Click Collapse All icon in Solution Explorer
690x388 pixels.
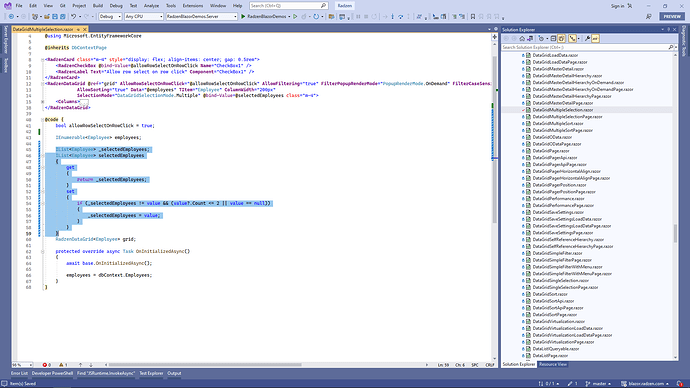554,39
